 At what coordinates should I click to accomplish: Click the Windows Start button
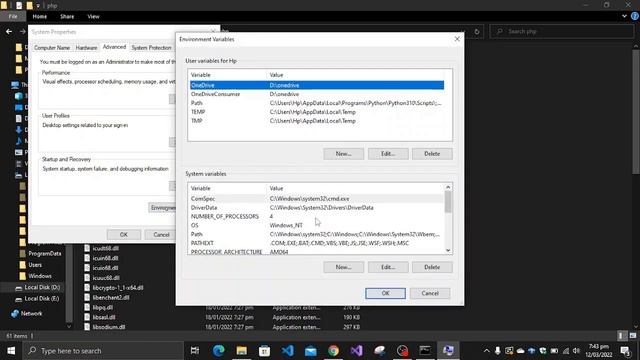click(x=11, y=351)
